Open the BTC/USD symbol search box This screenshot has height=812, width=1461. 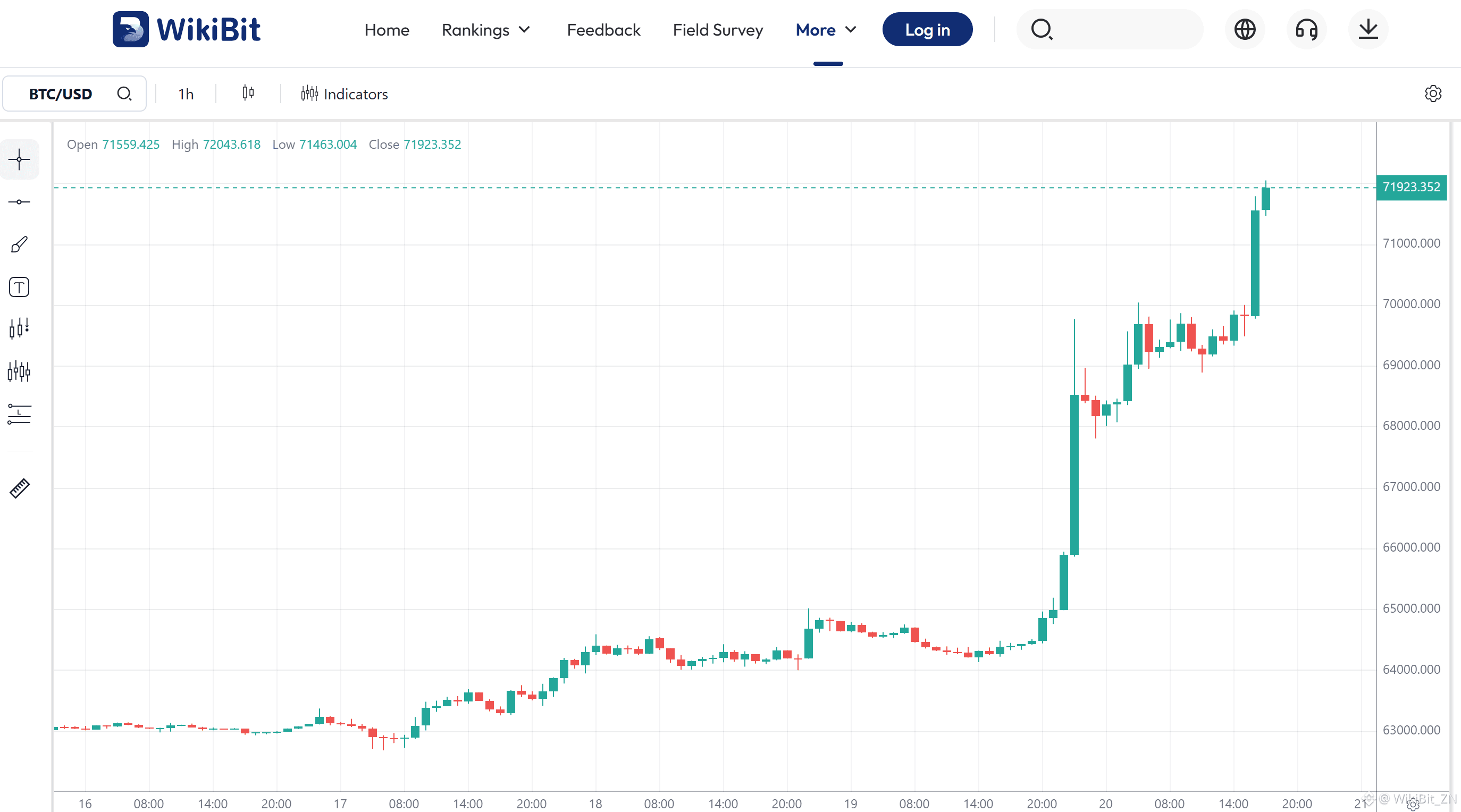tap(74, 94)
